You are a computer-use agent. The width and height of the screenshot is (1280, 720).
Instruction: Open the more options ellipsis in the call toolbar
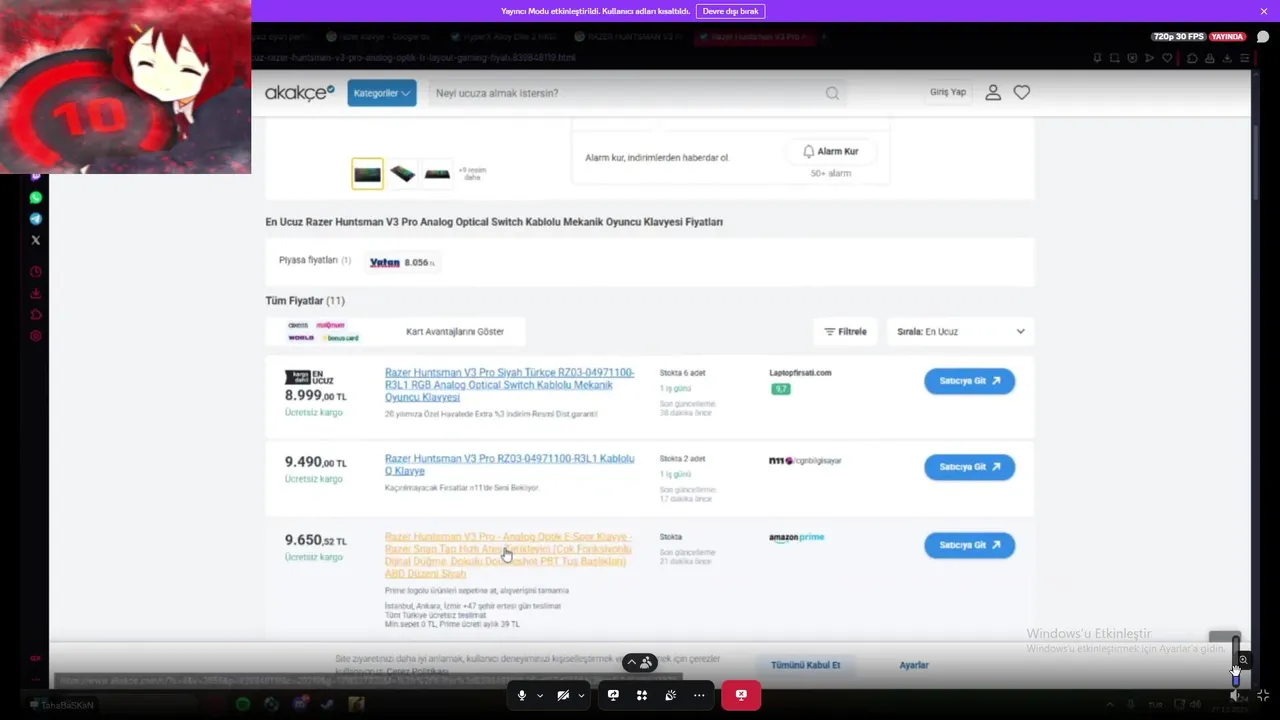click(x=699, y=695)
